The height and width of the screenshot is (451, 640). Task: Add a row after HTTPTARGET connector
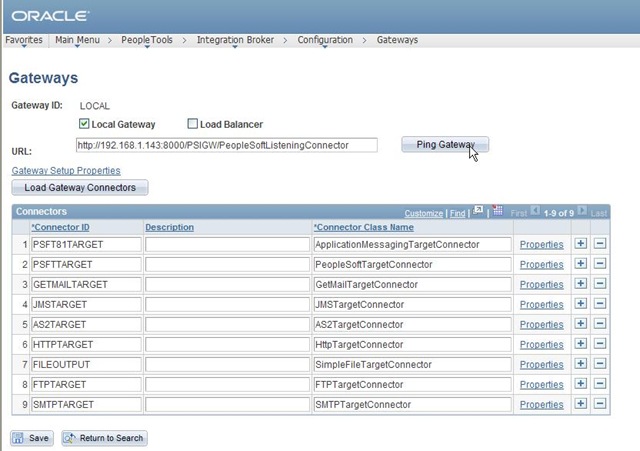(580, 344)
